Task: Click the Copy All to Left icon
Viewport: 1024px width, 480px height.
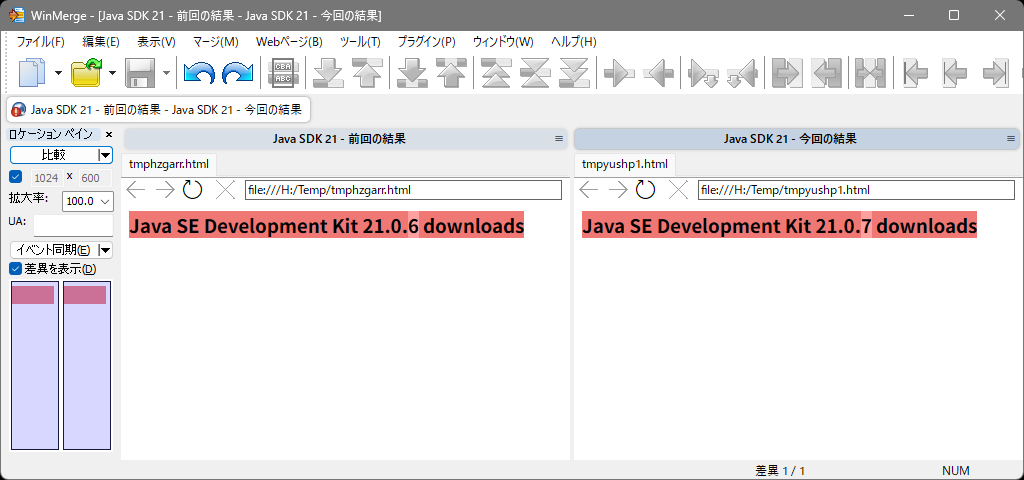Action: point(826,72)
